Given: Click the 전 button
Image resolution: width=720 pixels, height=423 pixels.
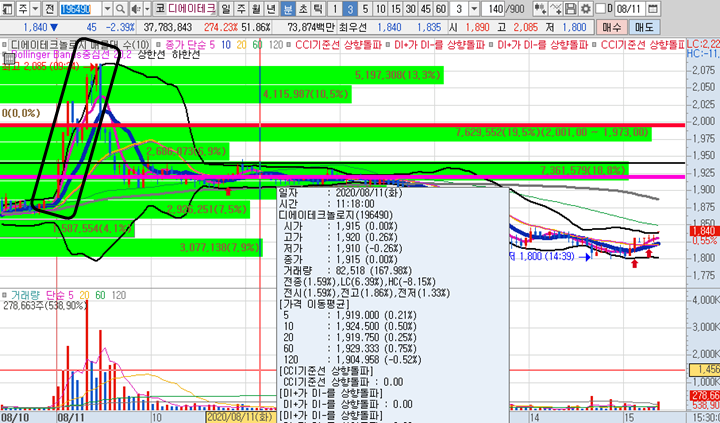Looking at the screenshot, I should point(50,8).
